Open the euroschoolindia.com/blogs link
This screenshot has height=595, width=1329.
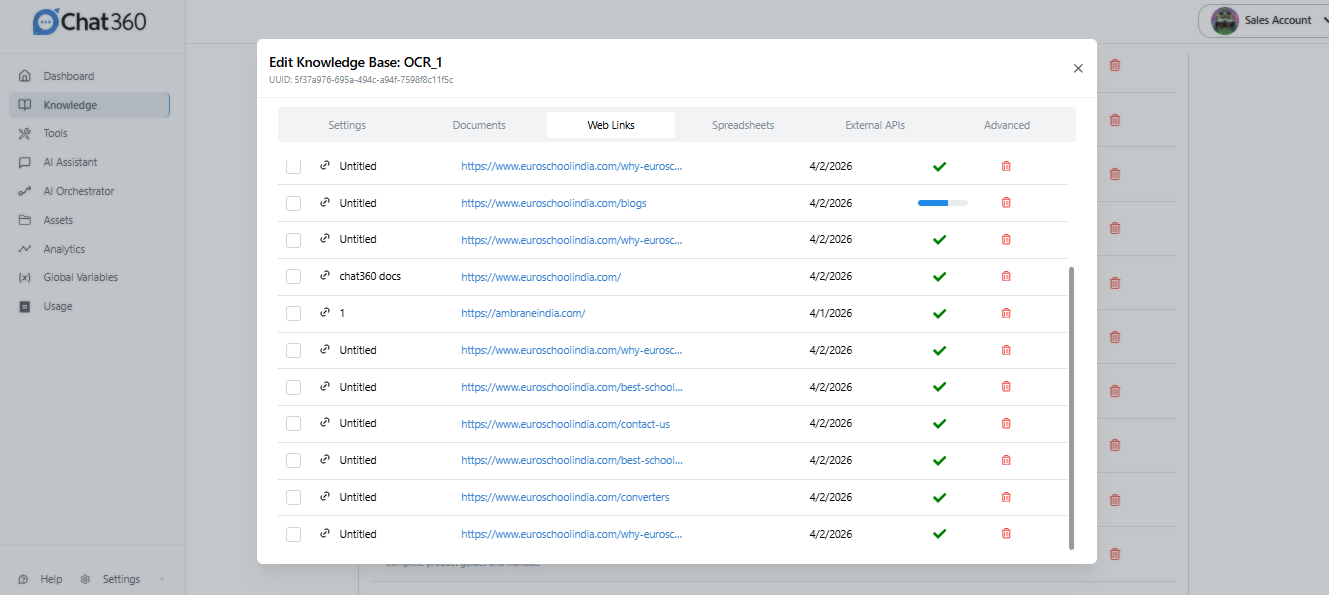coord(554,203)
